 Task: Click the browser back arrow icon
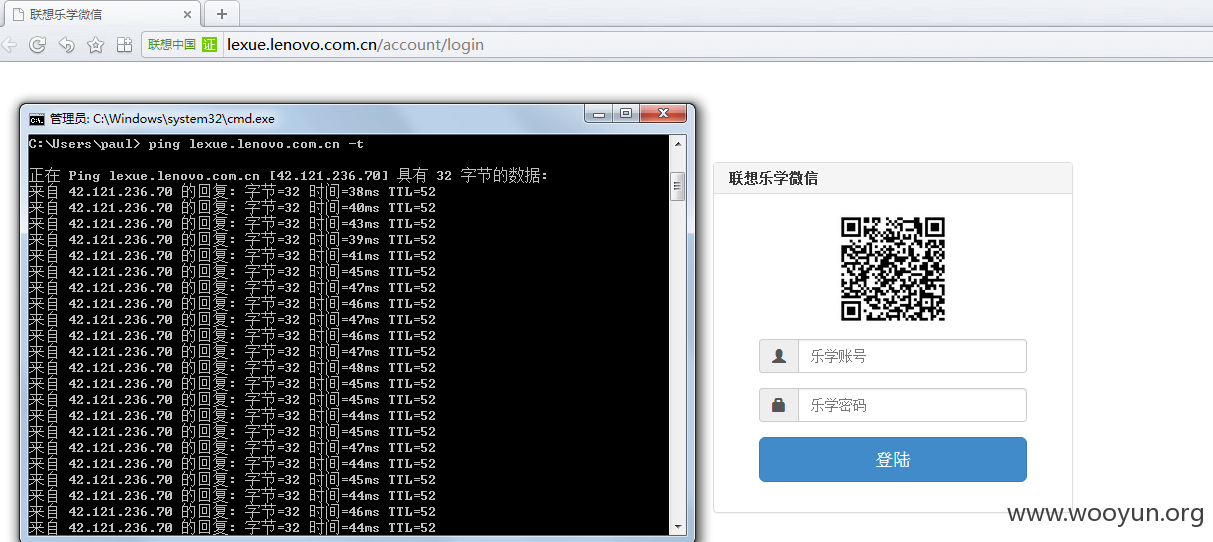point(8,45)
